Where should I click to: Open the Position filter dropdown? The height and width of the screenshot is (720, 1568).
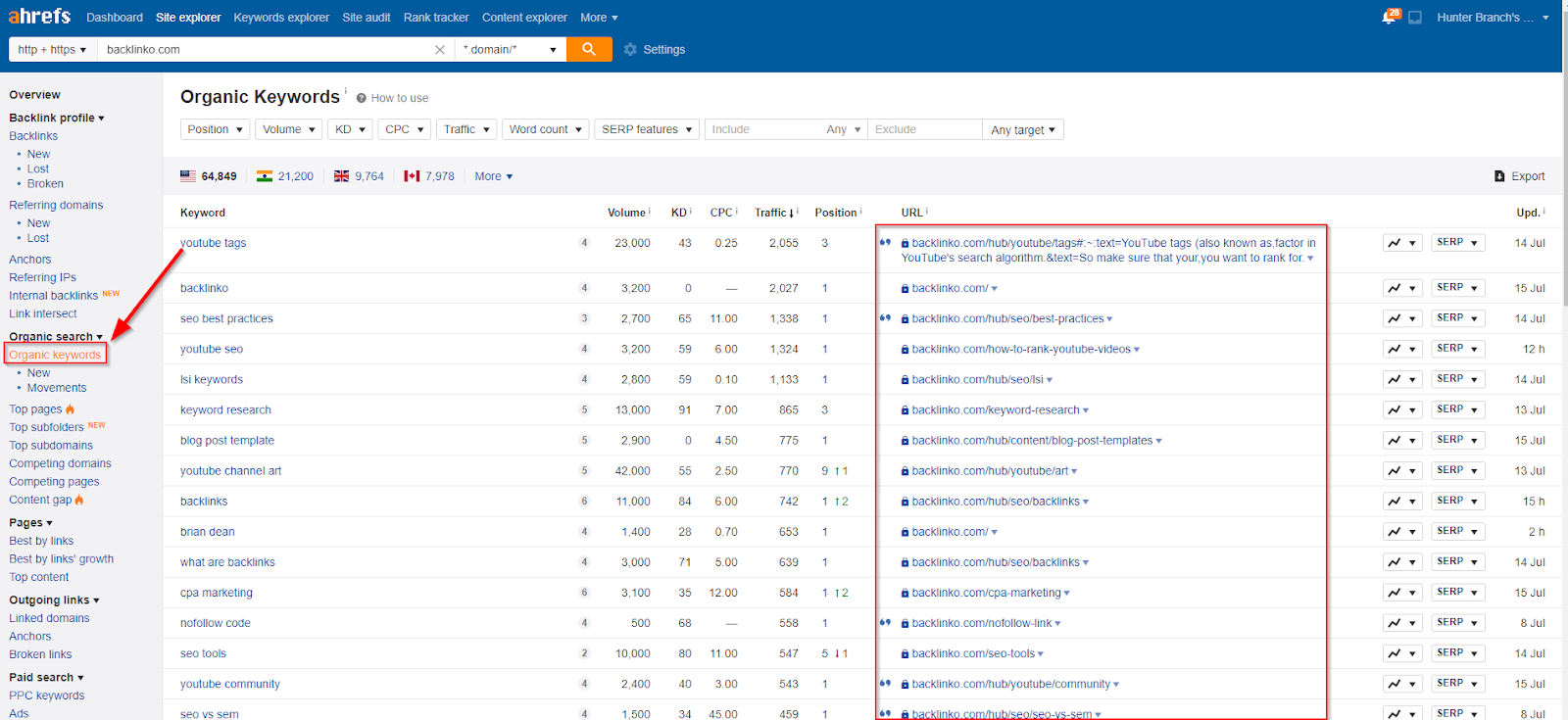pyautogui.click(x=215, y=129)
